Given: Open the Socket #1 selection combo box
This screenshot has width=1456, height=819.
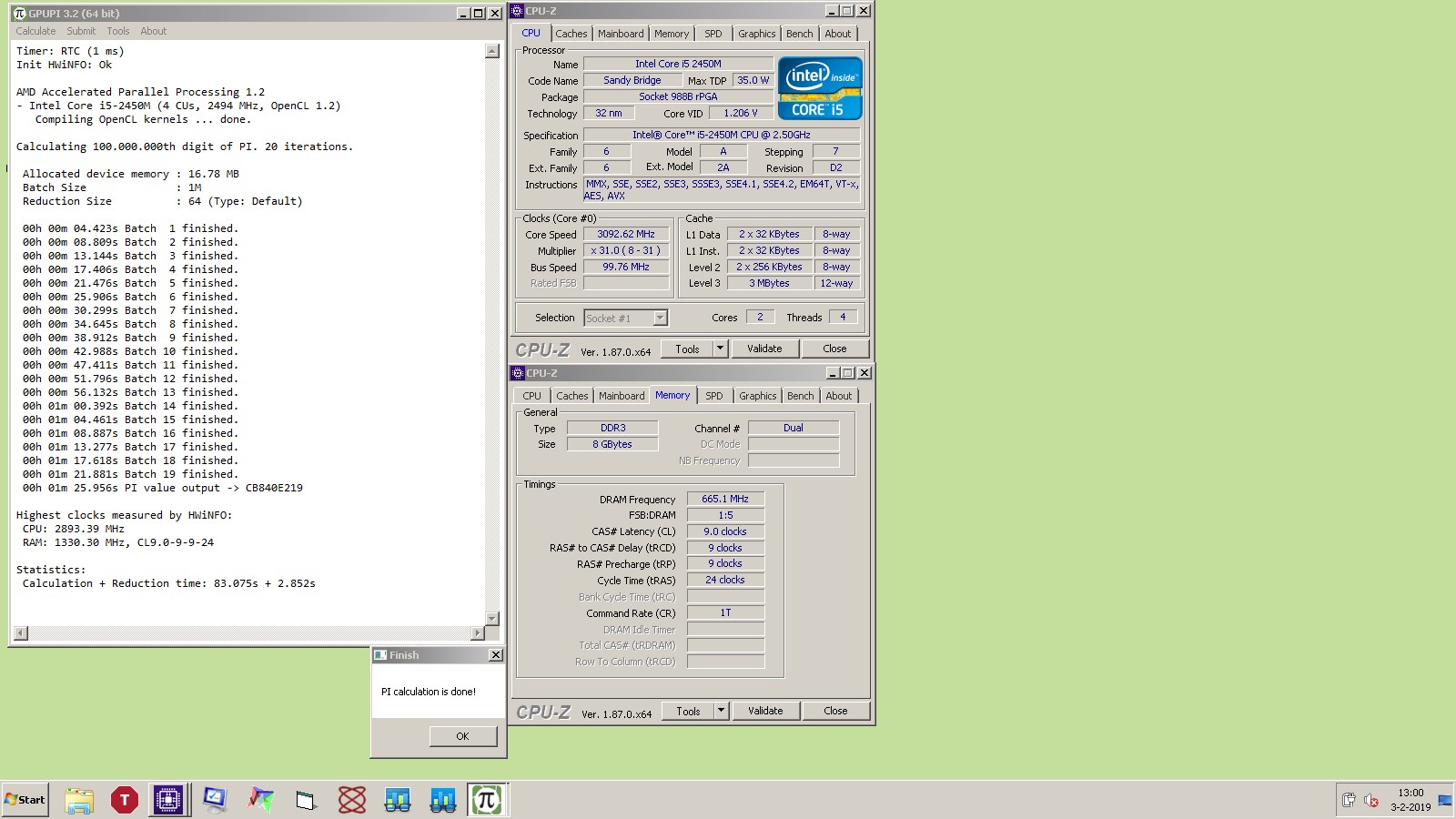Looking at the screenshot, I should [x=626, y=318].
